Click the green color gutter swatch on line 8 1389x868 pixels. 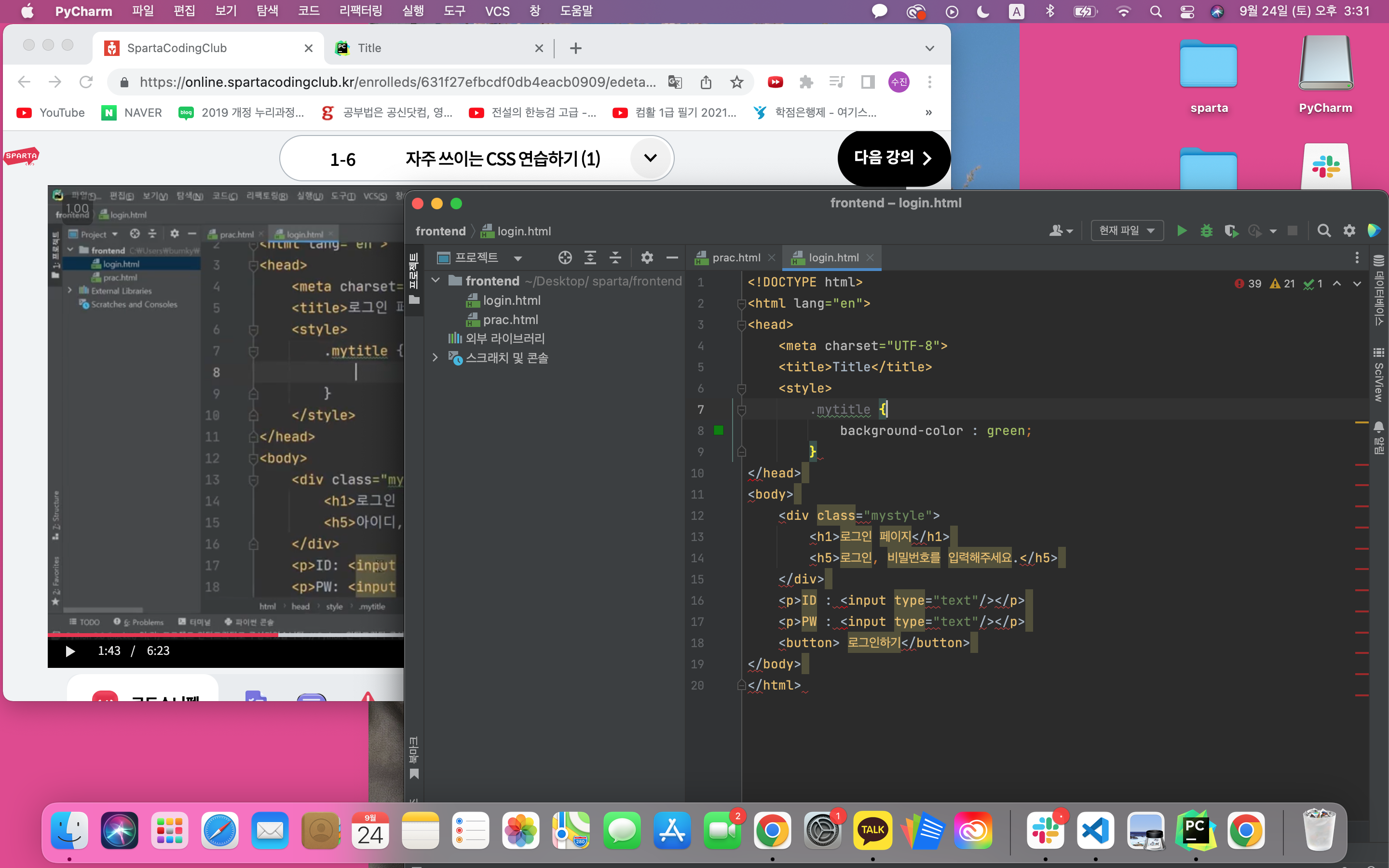tap(719, 431)
